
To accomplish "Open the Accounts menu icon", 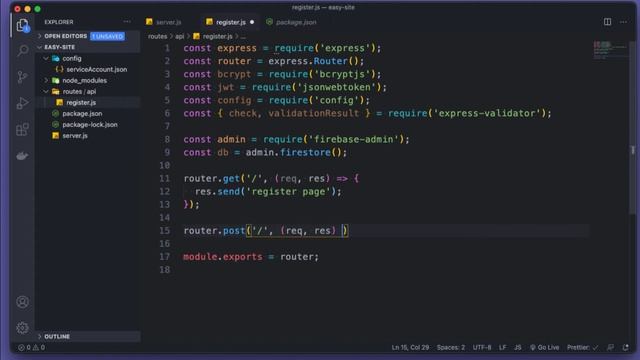I will (22, 302).
